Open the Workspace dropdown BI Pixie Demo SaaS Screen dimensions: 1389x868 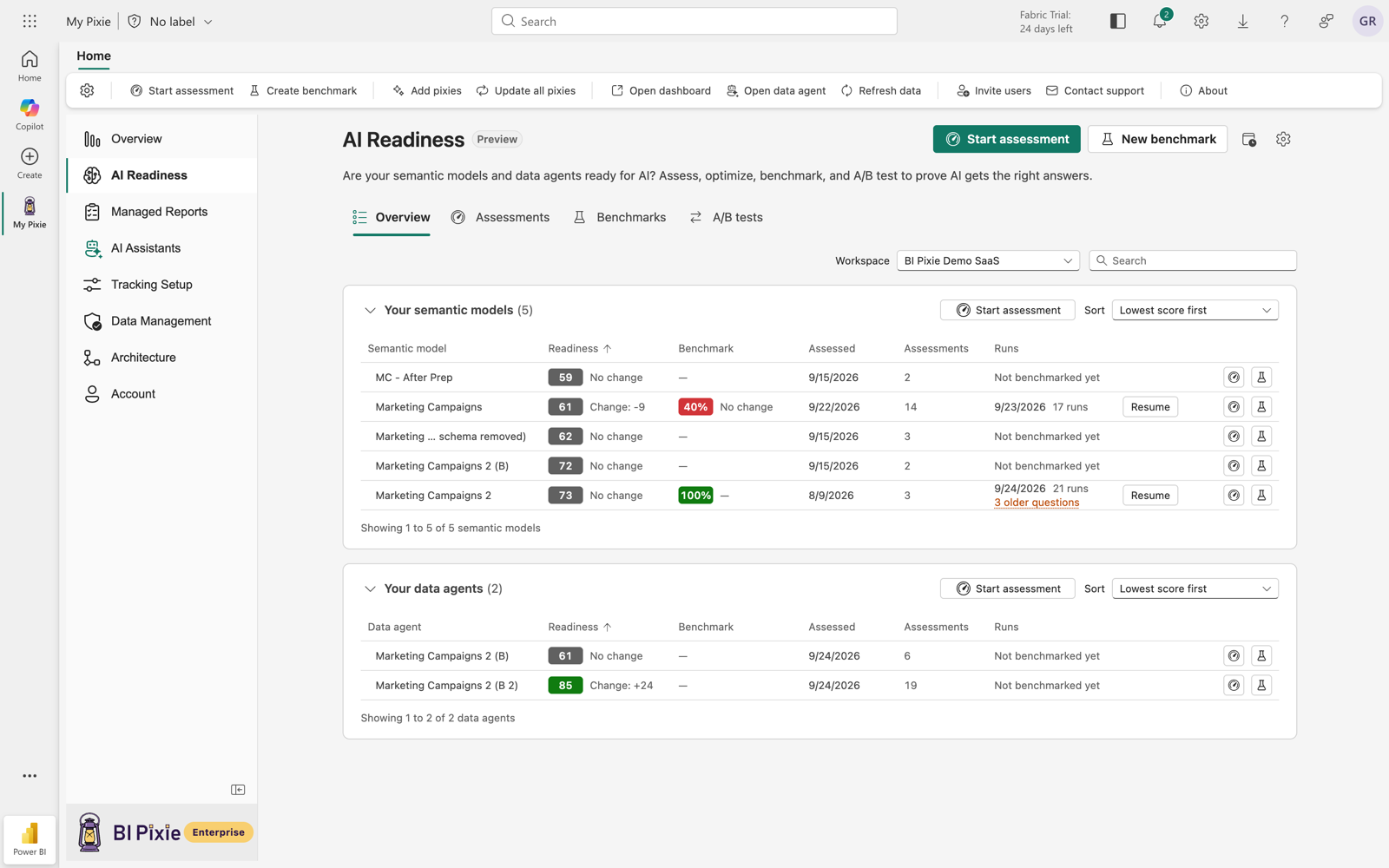click(x=988, y=260)
